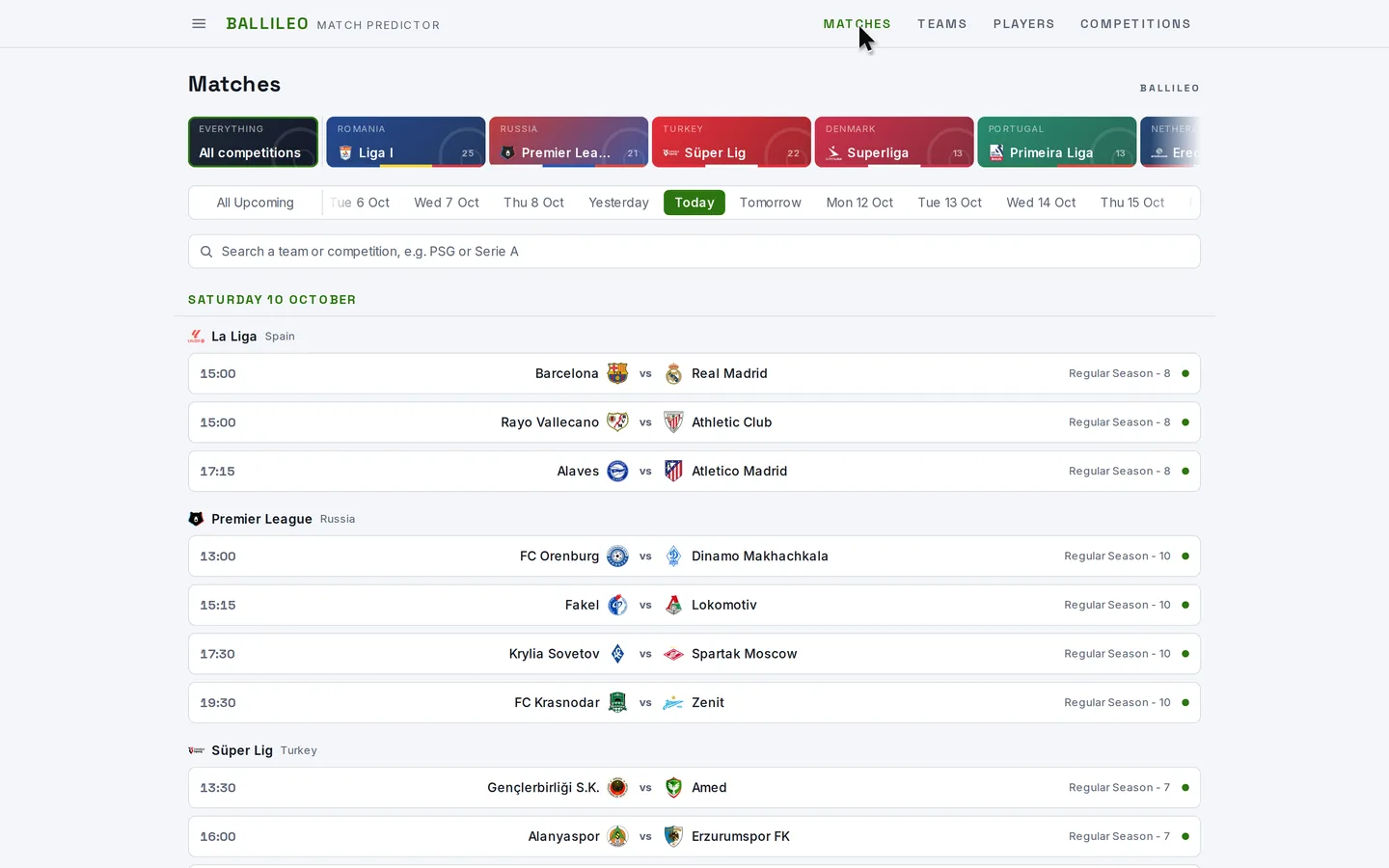
Task: Click the Real Madrid crest
Action: [x=673, y=373]
